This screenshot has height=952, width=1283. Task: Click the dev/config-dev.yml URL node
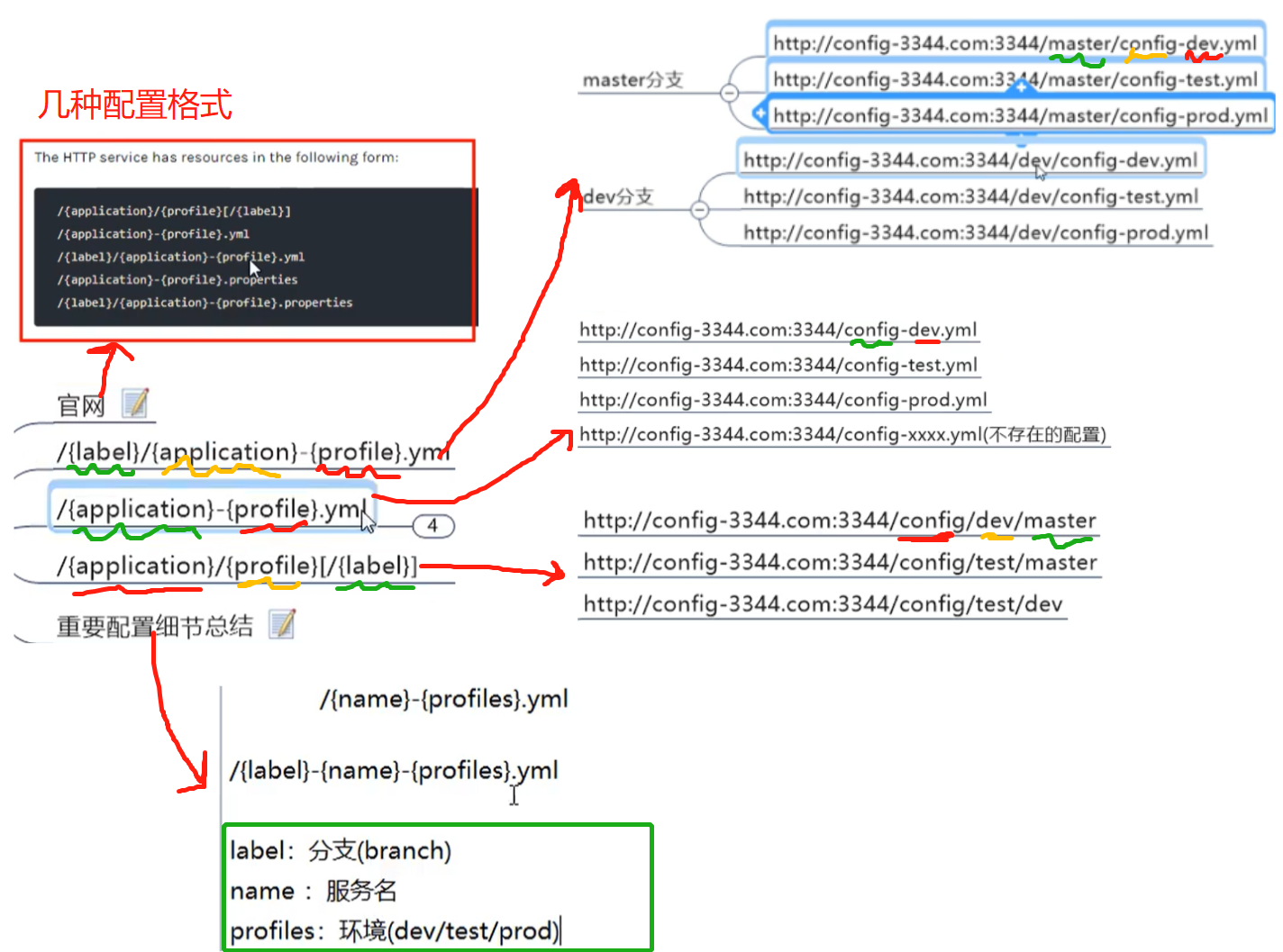pos(970,160)
